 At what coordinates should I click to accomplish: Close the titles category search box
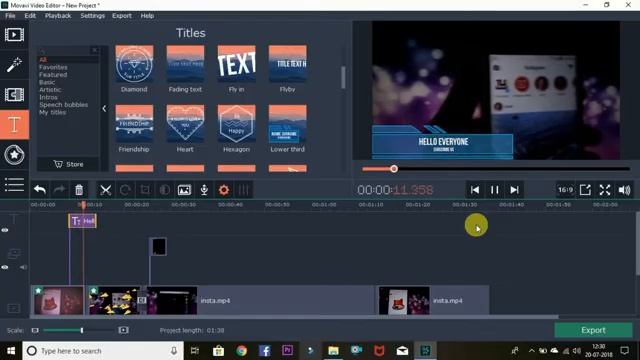[94, 50]
